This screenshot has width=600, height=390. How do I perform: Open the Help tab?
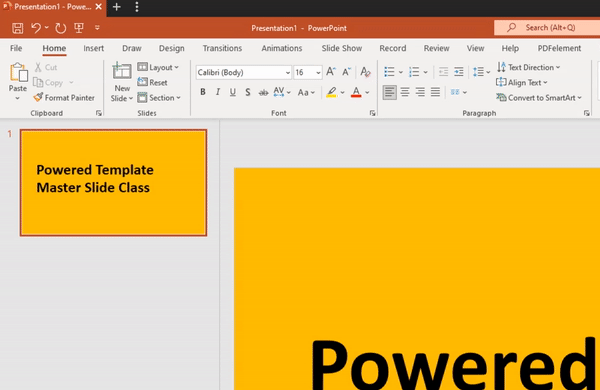click(x=510, y=48)
